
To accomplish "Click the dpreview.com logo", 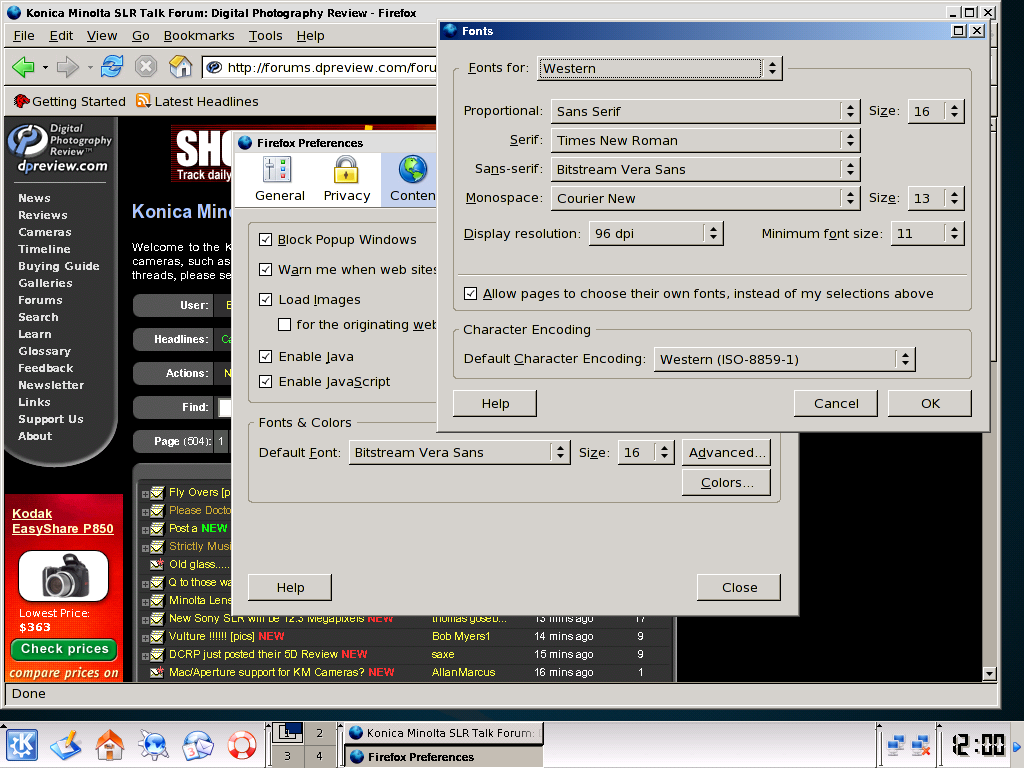I will (x=60, y=149).
